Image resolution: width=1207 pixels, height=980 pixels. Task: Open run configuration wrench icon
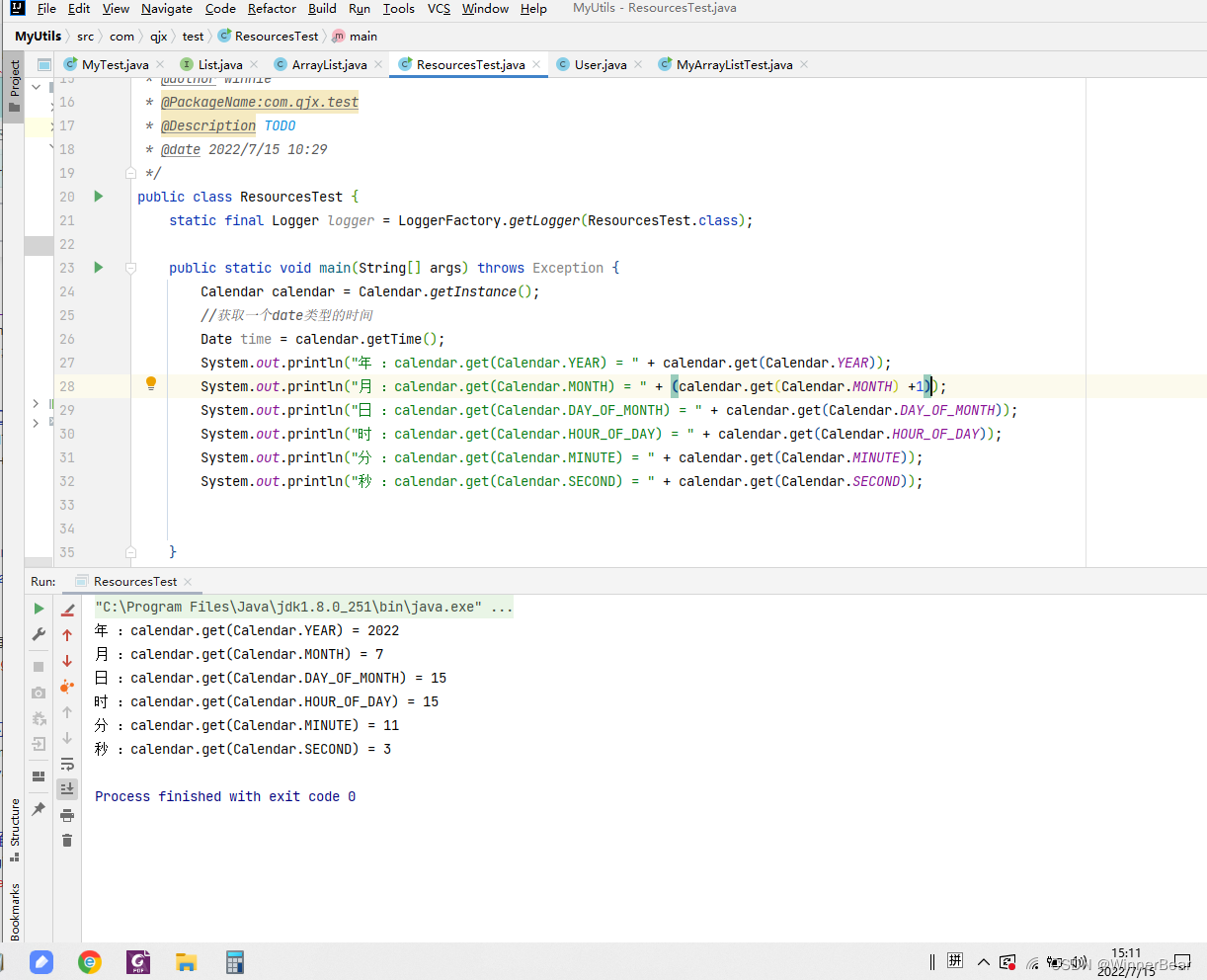point(40,634)
